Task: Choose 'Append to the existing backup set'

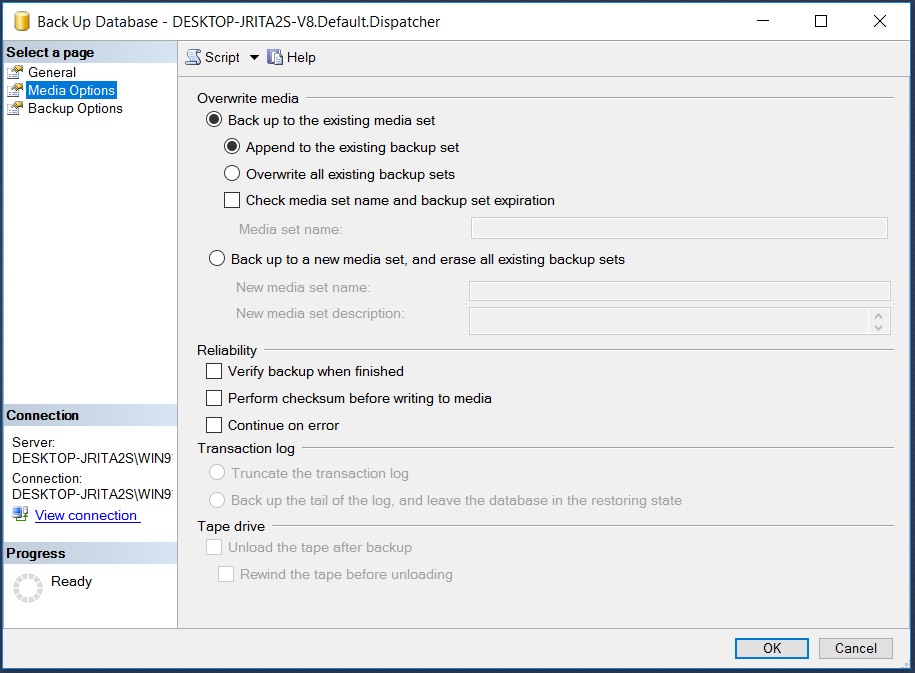Action: tap(232, 147)
